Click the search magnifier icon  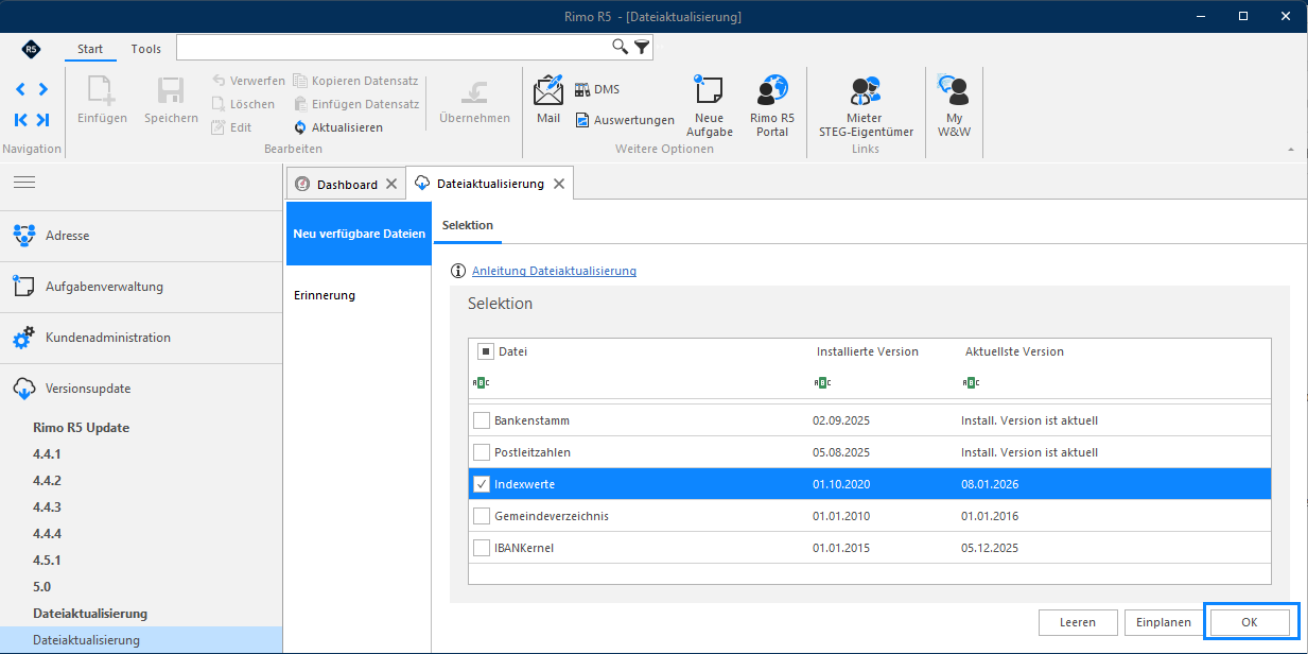point(620,47)
